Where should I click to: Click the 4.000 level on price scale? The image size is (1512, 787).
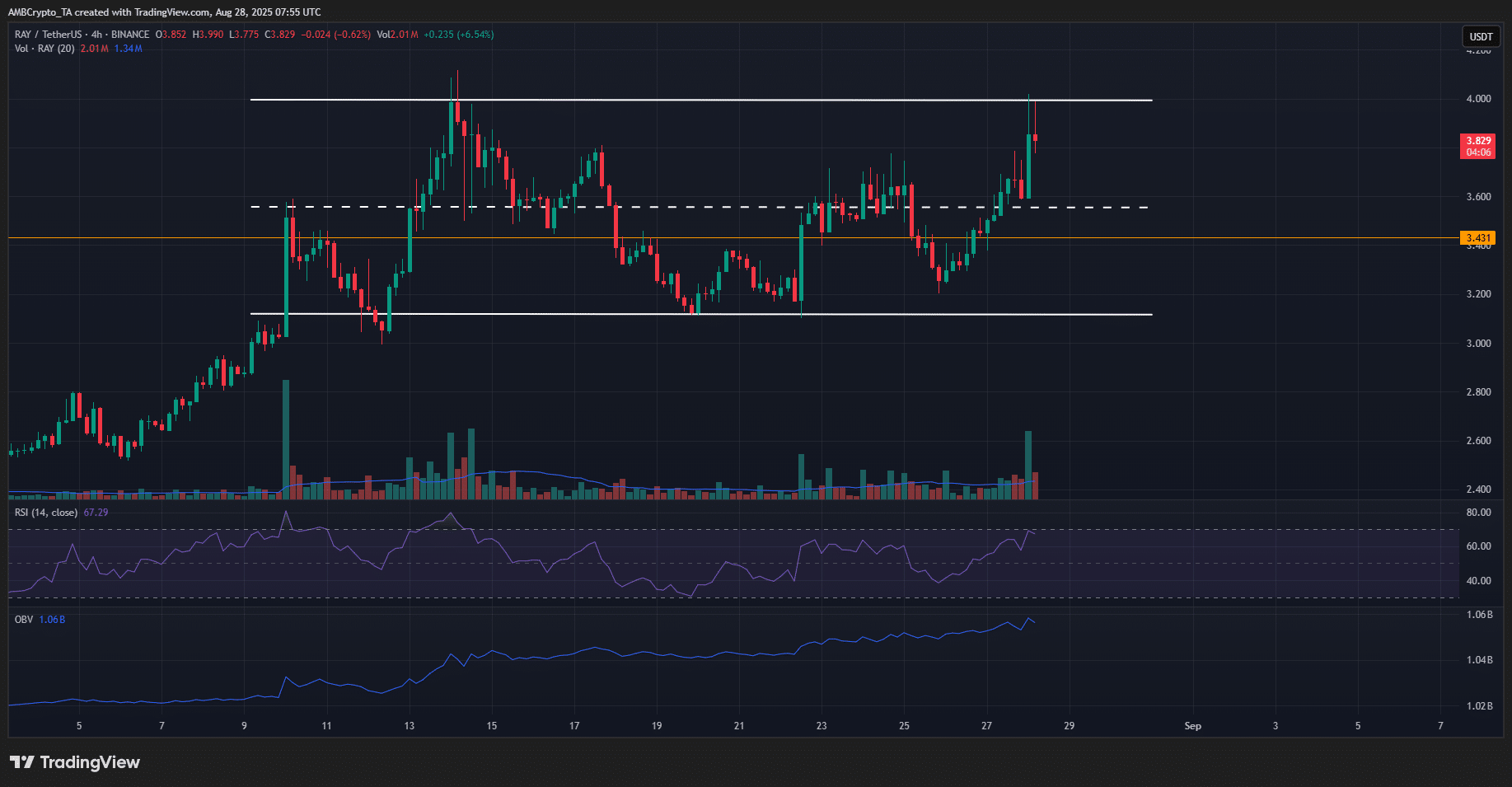coord(1478,99)
